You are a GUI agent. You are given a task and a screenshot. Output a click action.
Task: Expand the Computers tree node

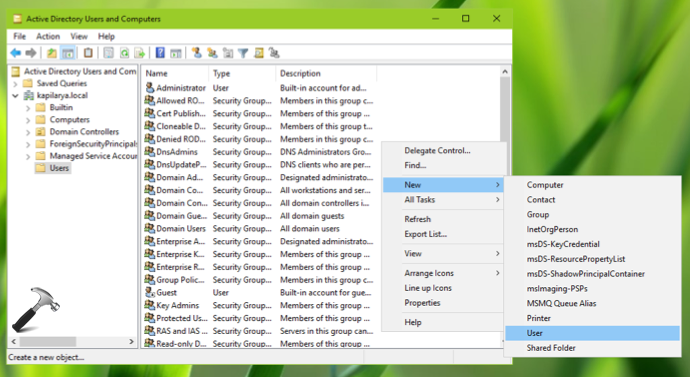pos(28,120)
